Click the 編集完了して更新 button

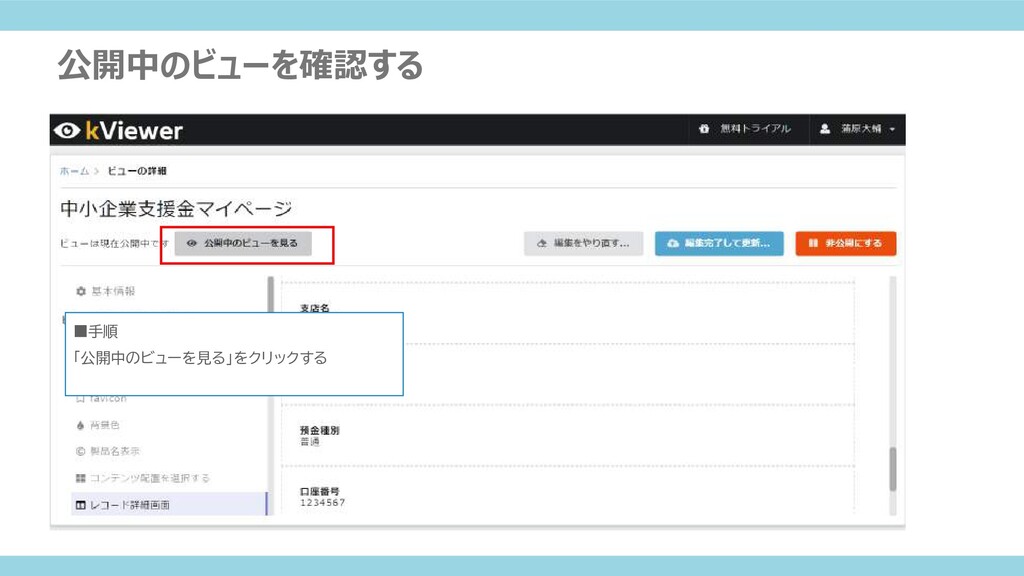click(719, 243)
